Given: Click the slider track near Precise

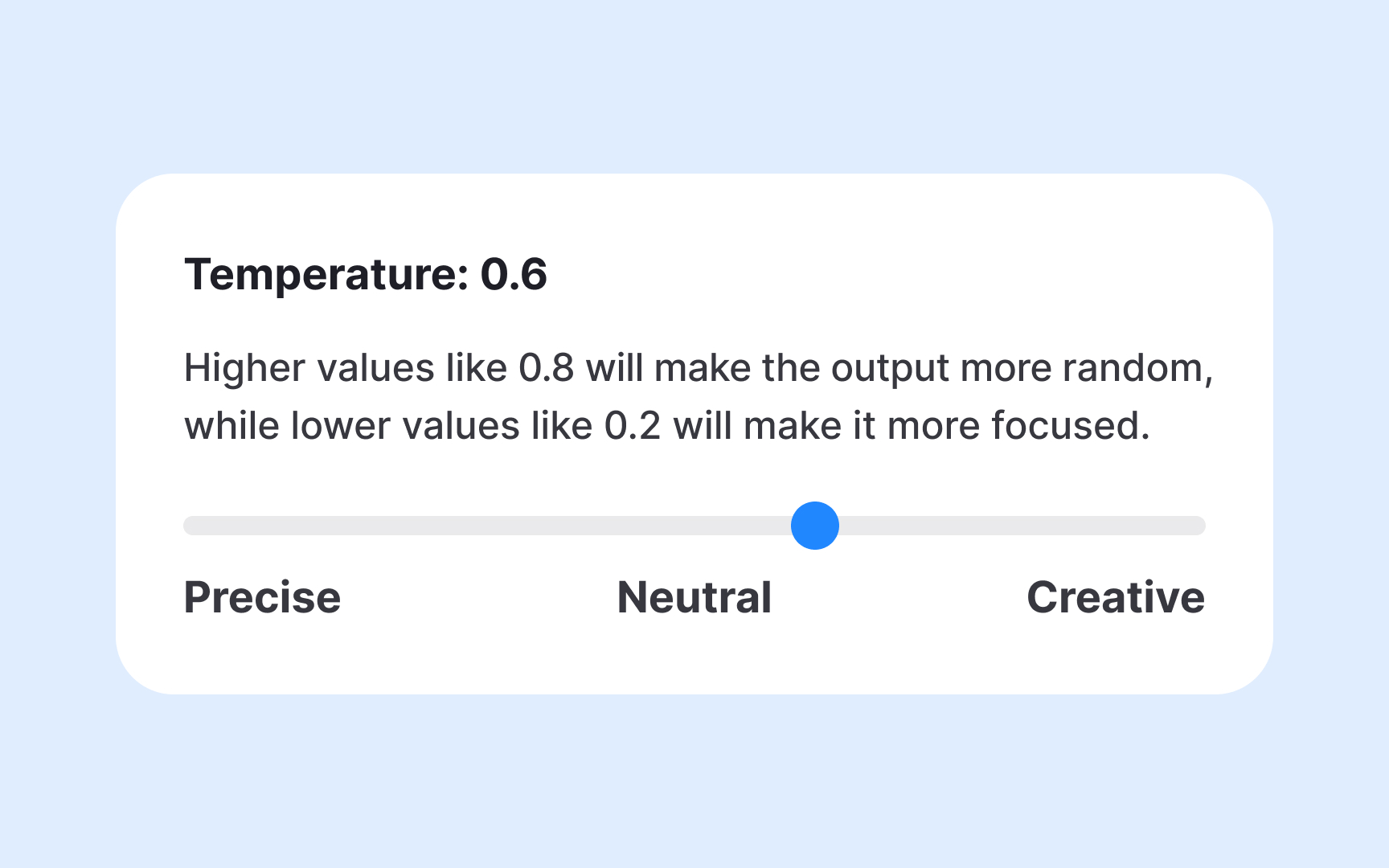Looking at the screenshot, I should coord(265,525).
